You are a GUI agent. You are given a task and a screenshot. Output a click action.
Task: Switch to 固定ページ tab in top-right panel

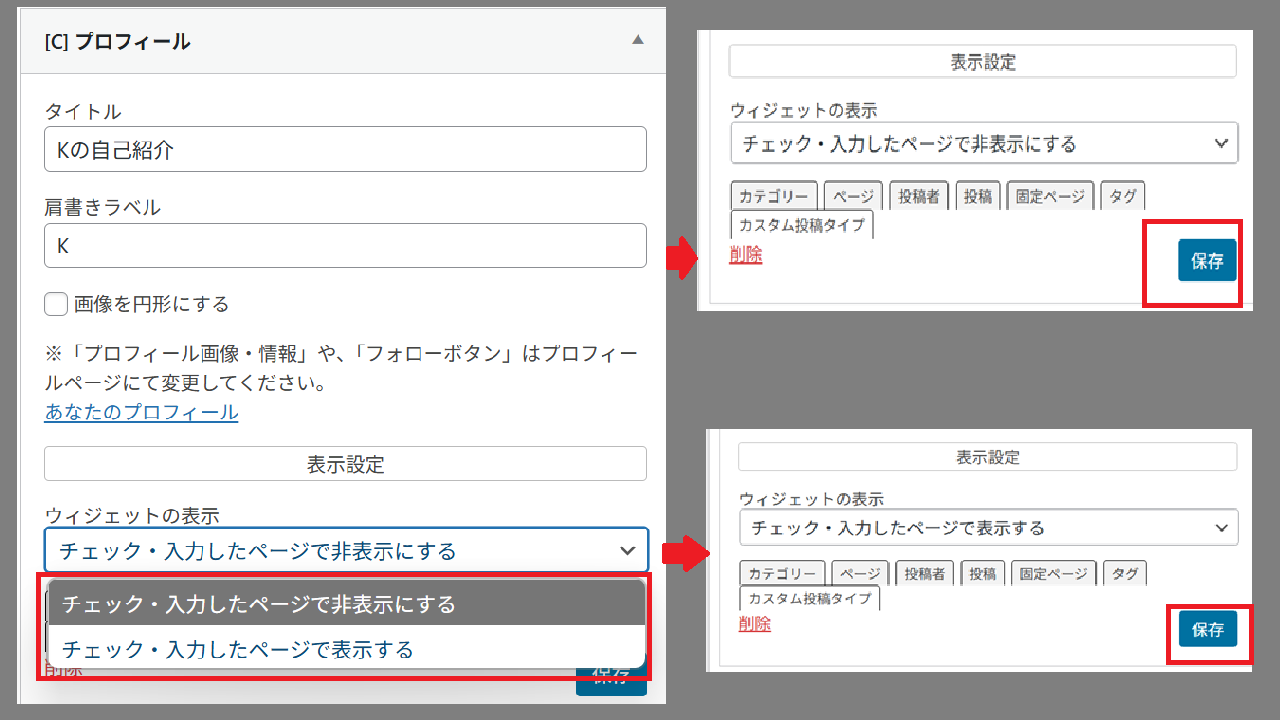coord(1050,196)
